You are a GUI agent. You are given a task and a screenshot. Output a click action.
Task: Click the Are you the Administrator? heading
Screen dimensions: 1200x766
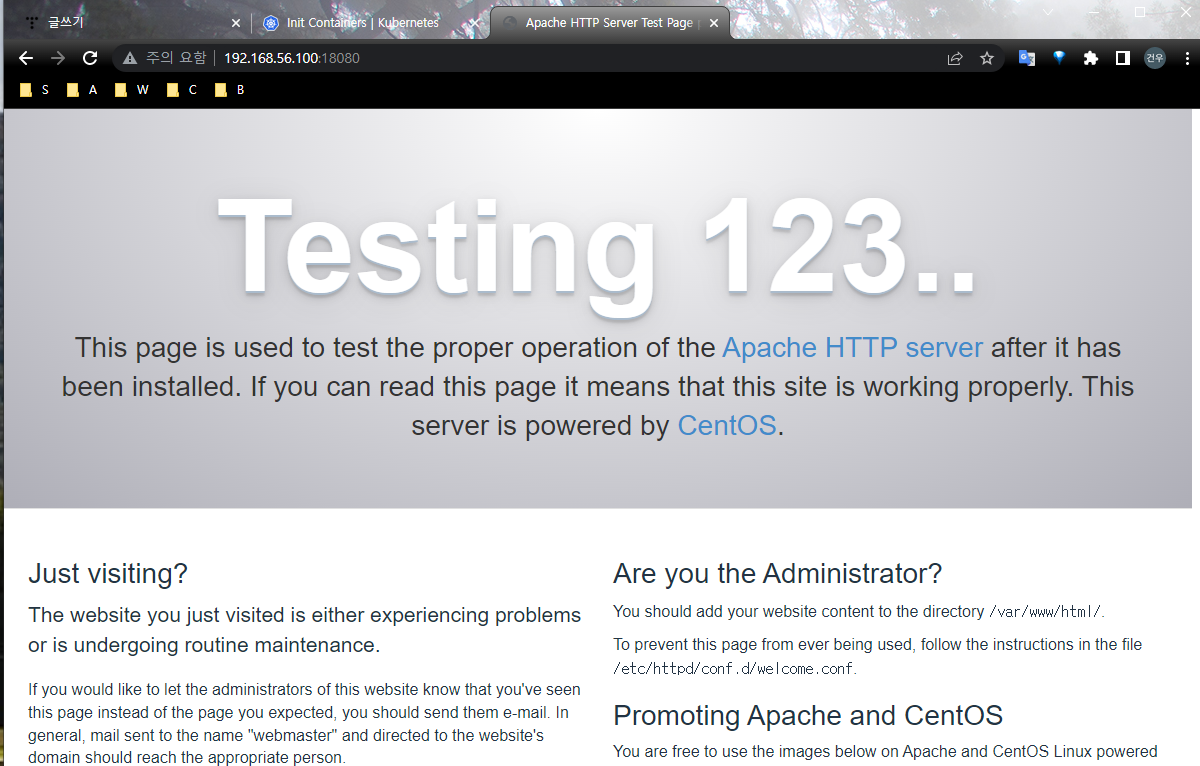777,574
